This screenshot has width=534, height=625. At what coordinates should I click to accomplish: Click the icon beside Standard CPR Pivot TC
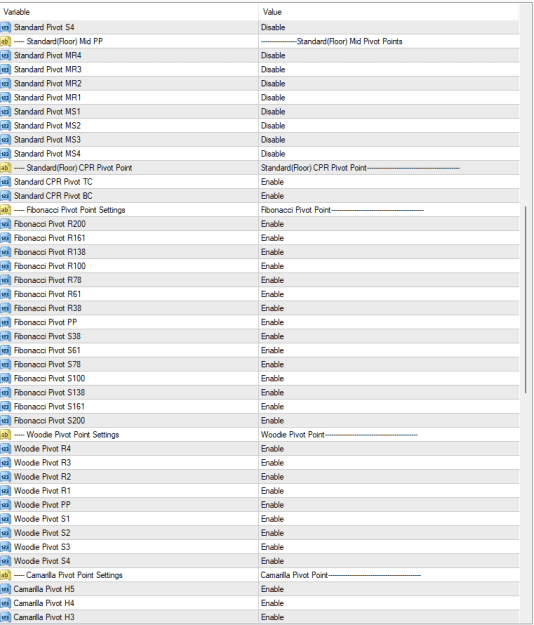click(x=6, y=182)
